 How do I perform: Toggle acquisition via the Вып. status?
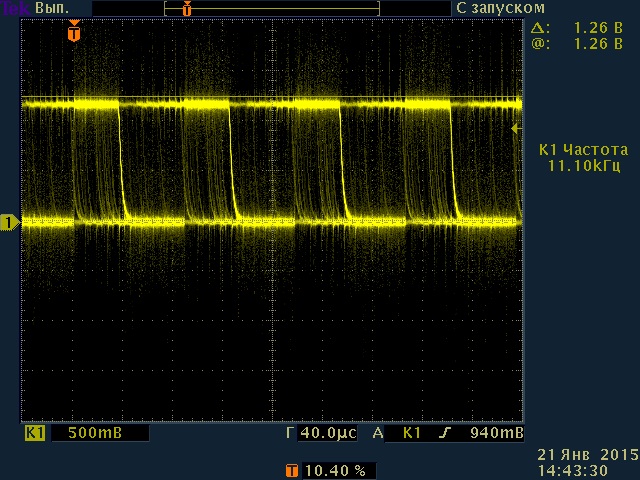tap(50, 7)
